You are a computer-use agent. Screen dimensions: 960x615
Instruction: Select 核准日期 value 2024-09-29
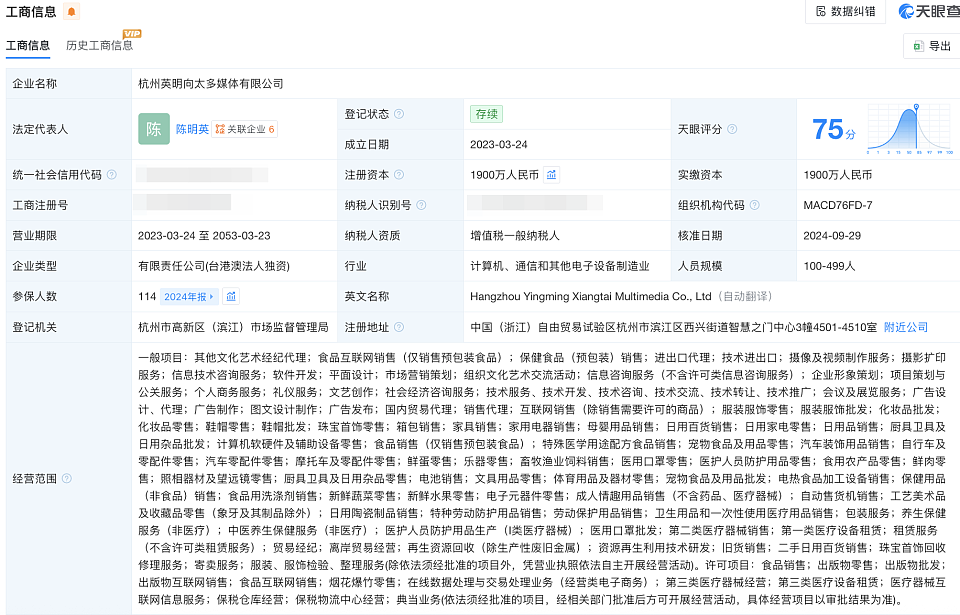[x=832, y=236]
